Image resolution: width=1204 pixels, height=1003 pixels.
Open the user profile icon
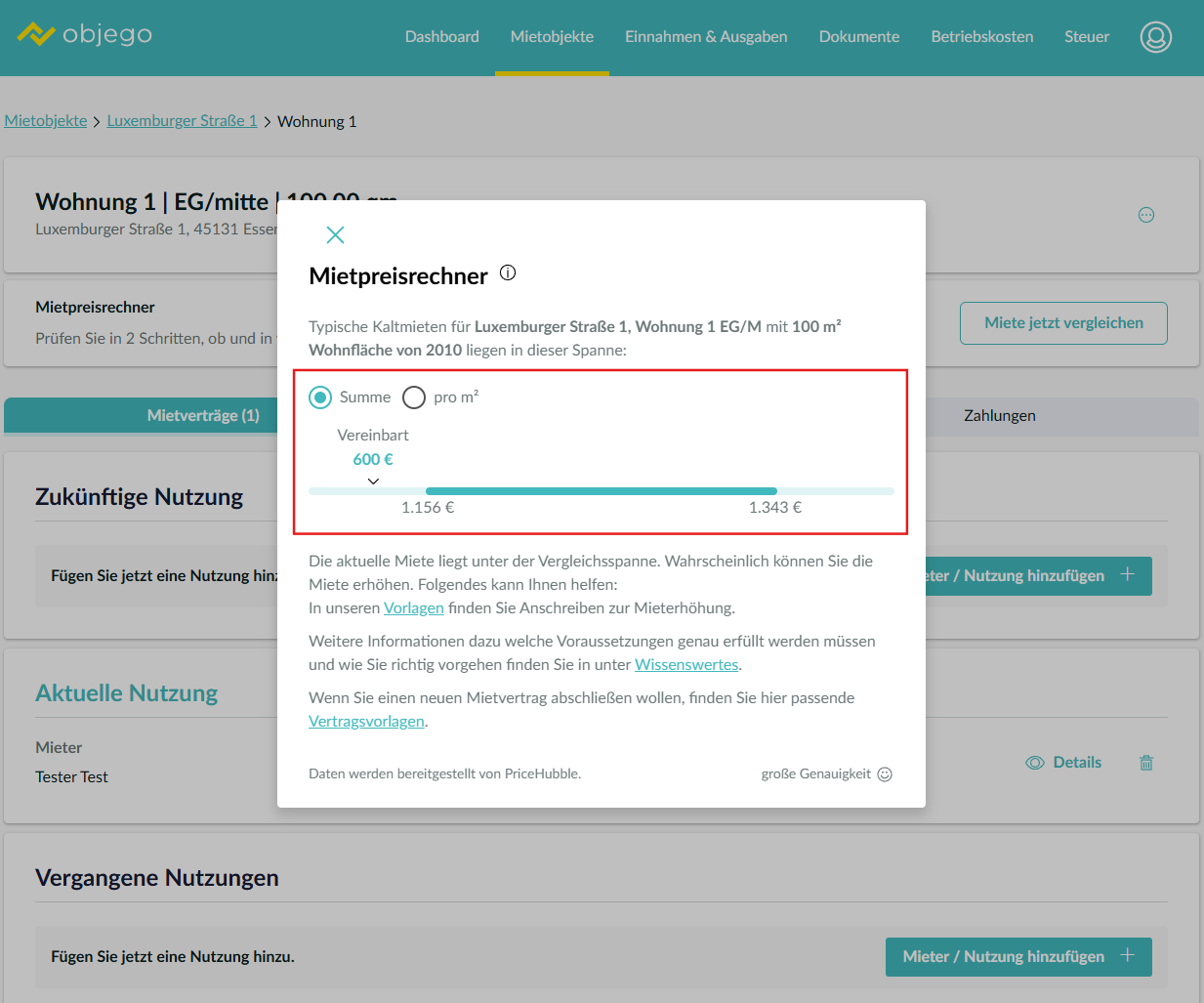[x=1155, y=37]
